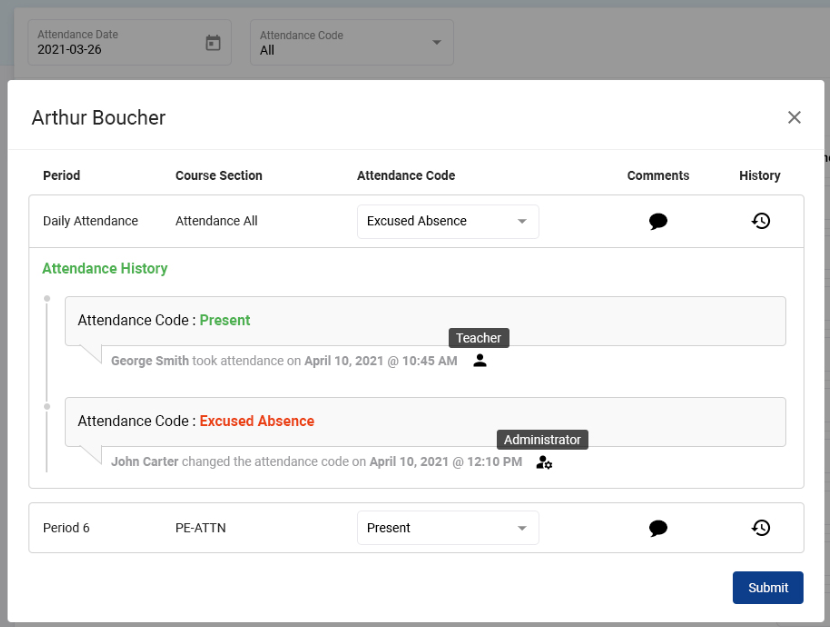Open History for the PE-ATTN row
Viewport: 830px width, 627px height.
(x=761, y=528)
